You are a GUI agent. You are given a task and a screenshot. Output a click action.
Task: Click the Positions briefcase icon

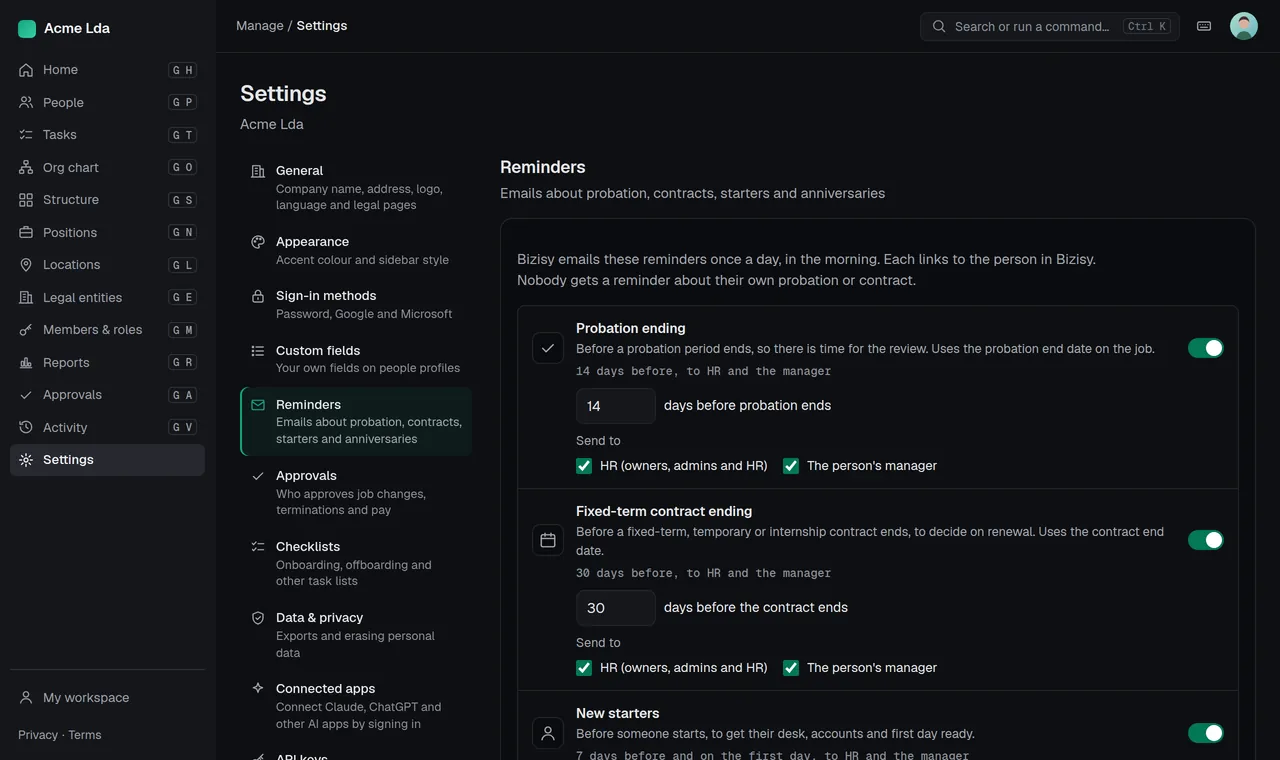(x=26, y=232)
